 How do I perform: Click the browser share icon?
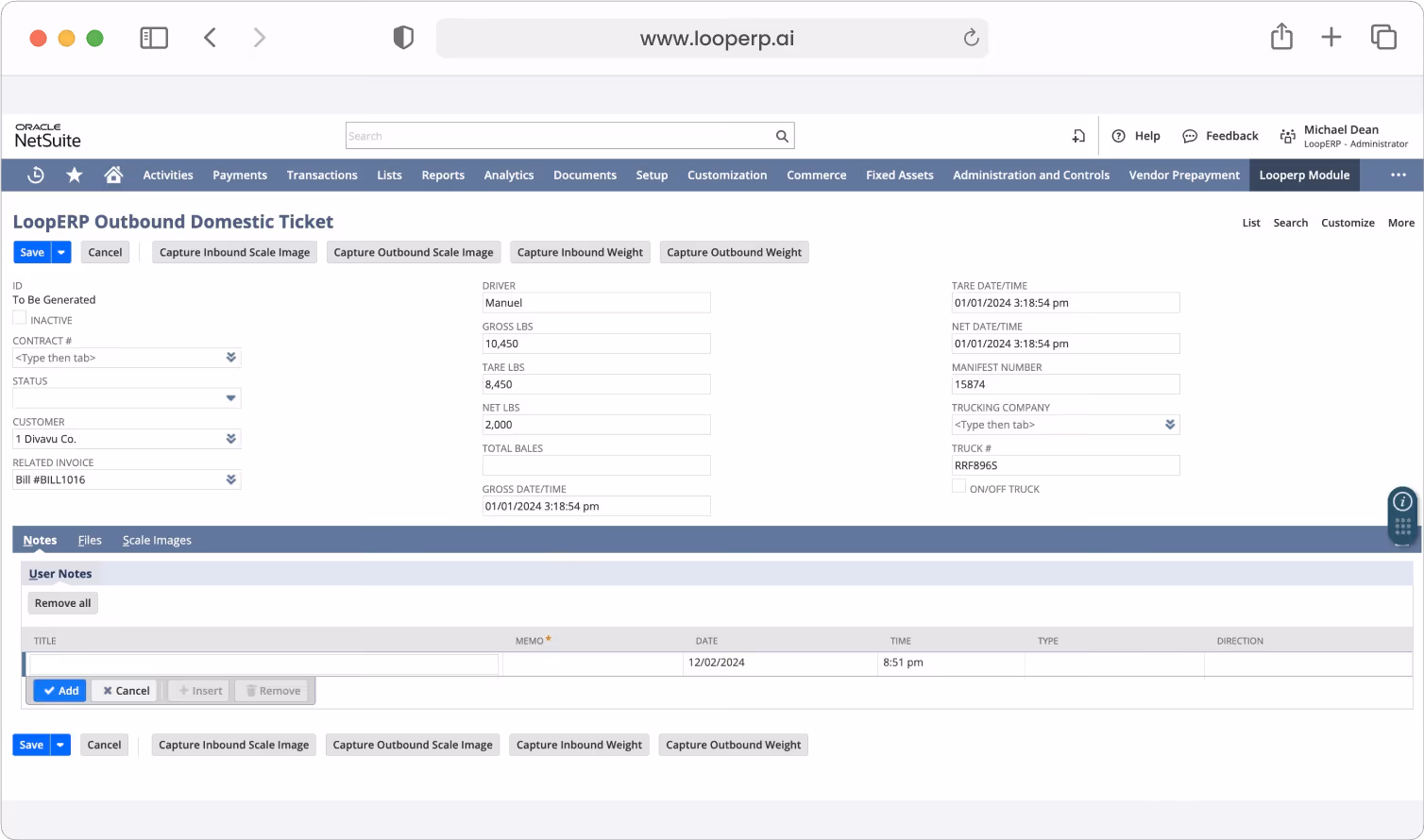tap(1281, 37)
